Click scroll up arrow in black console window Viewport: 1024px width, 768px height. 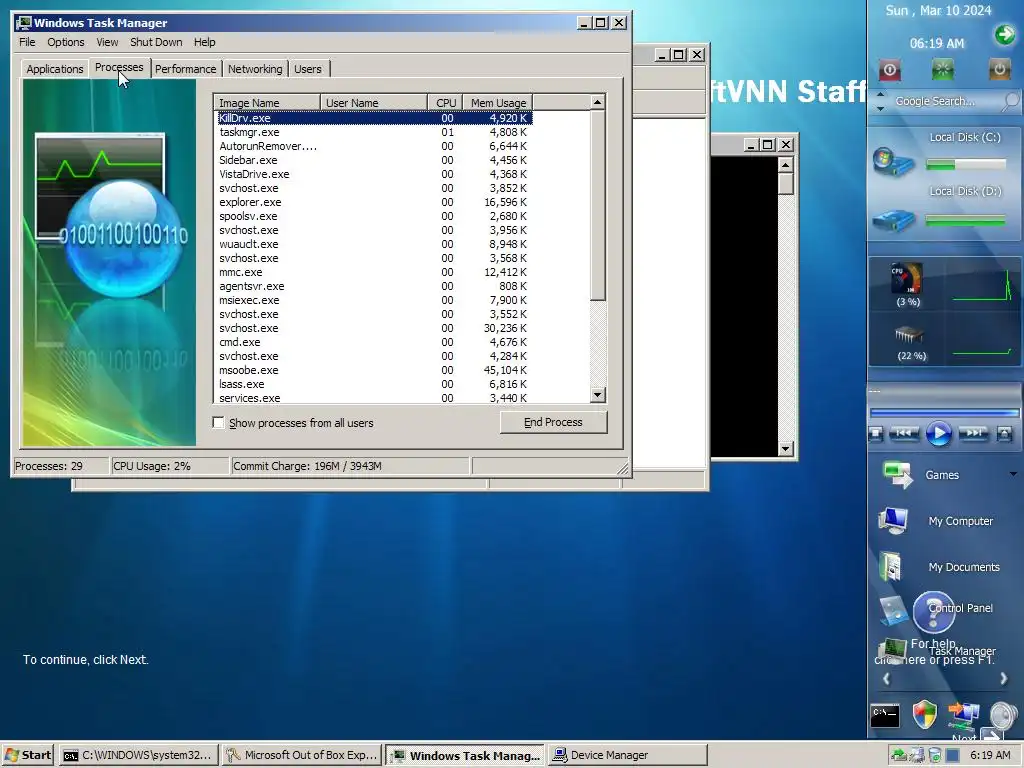point(786,164)
